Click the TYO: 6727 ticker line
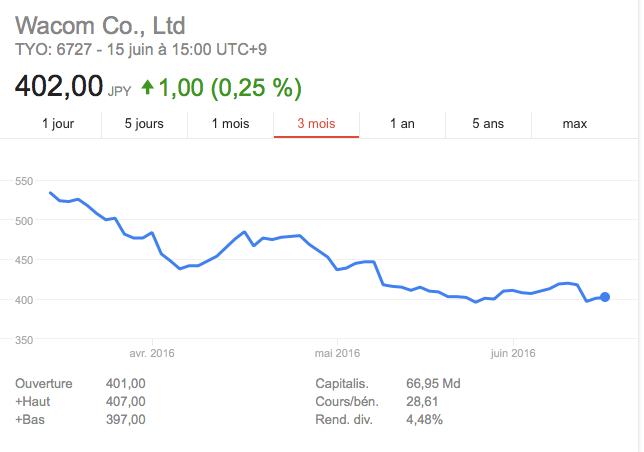The image size is (644, 452). point(141,50)
